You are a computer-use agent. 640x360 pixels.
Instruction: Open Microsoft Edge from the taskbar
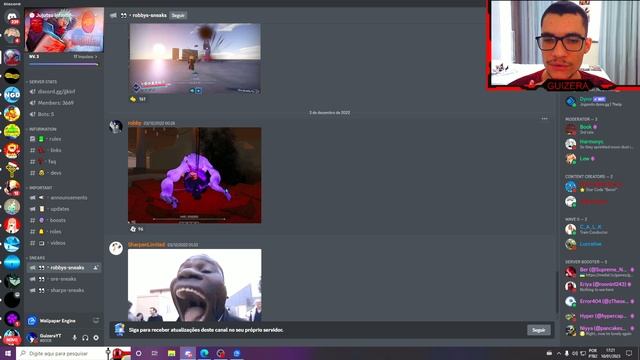[x=204, y=353]
